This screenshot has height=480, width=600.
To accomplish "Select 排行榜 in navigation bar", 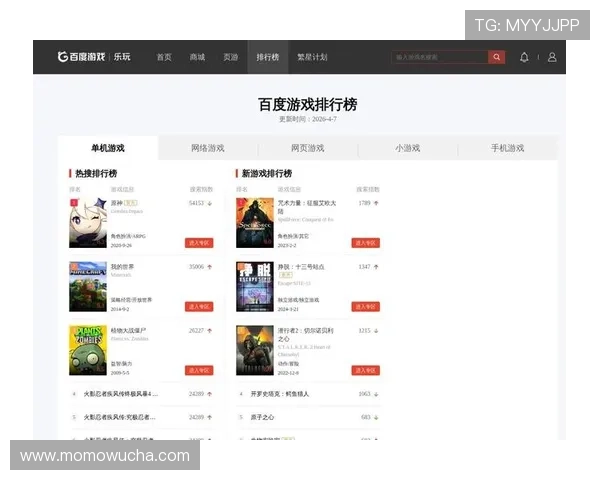I will pos(267,57).
